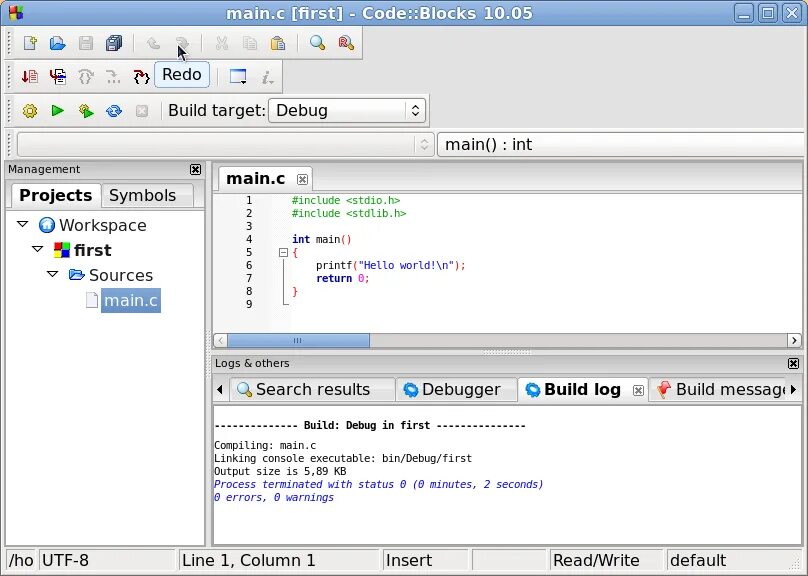Click the Build gear icon
This screenshot has height=576, width=808.
pos(30,111)
